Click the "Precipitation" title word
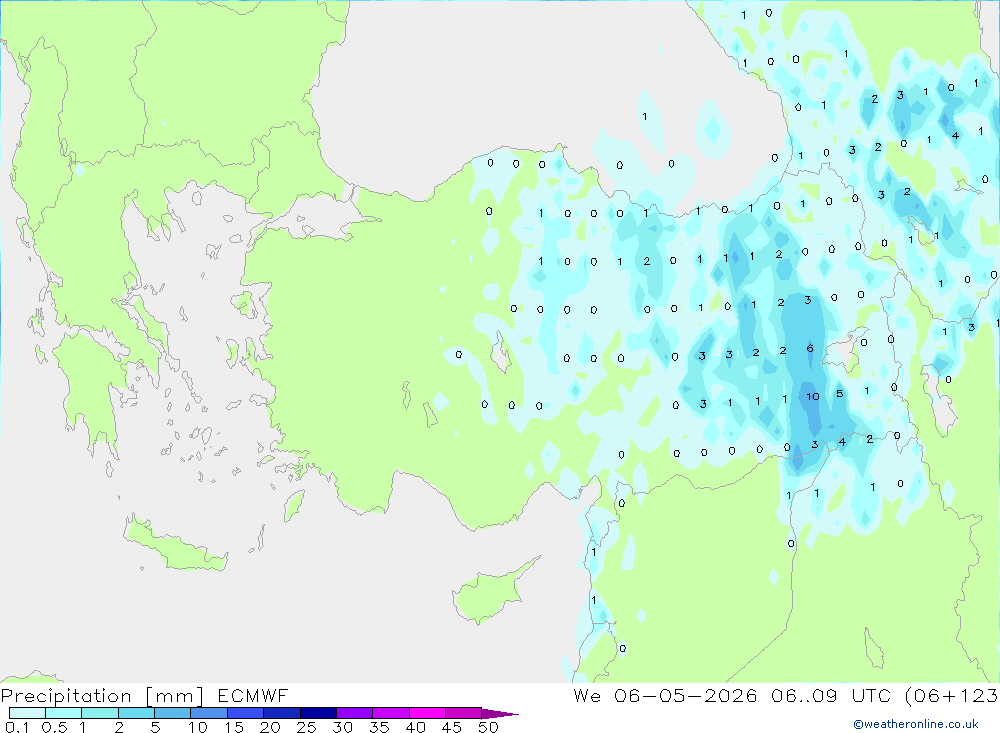 tap(66, 696)
